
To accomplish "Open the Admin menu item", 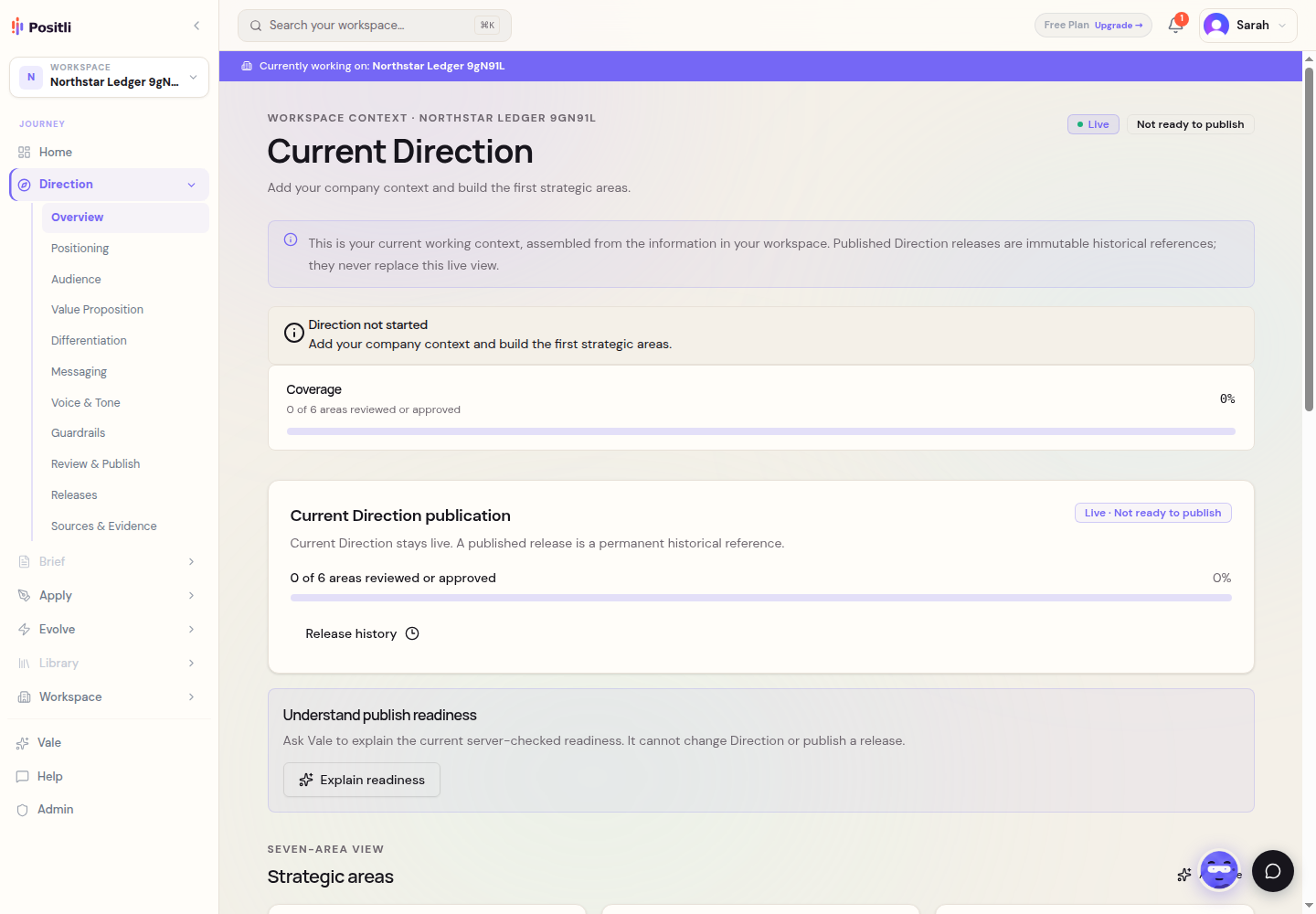I will pos(109,810).
